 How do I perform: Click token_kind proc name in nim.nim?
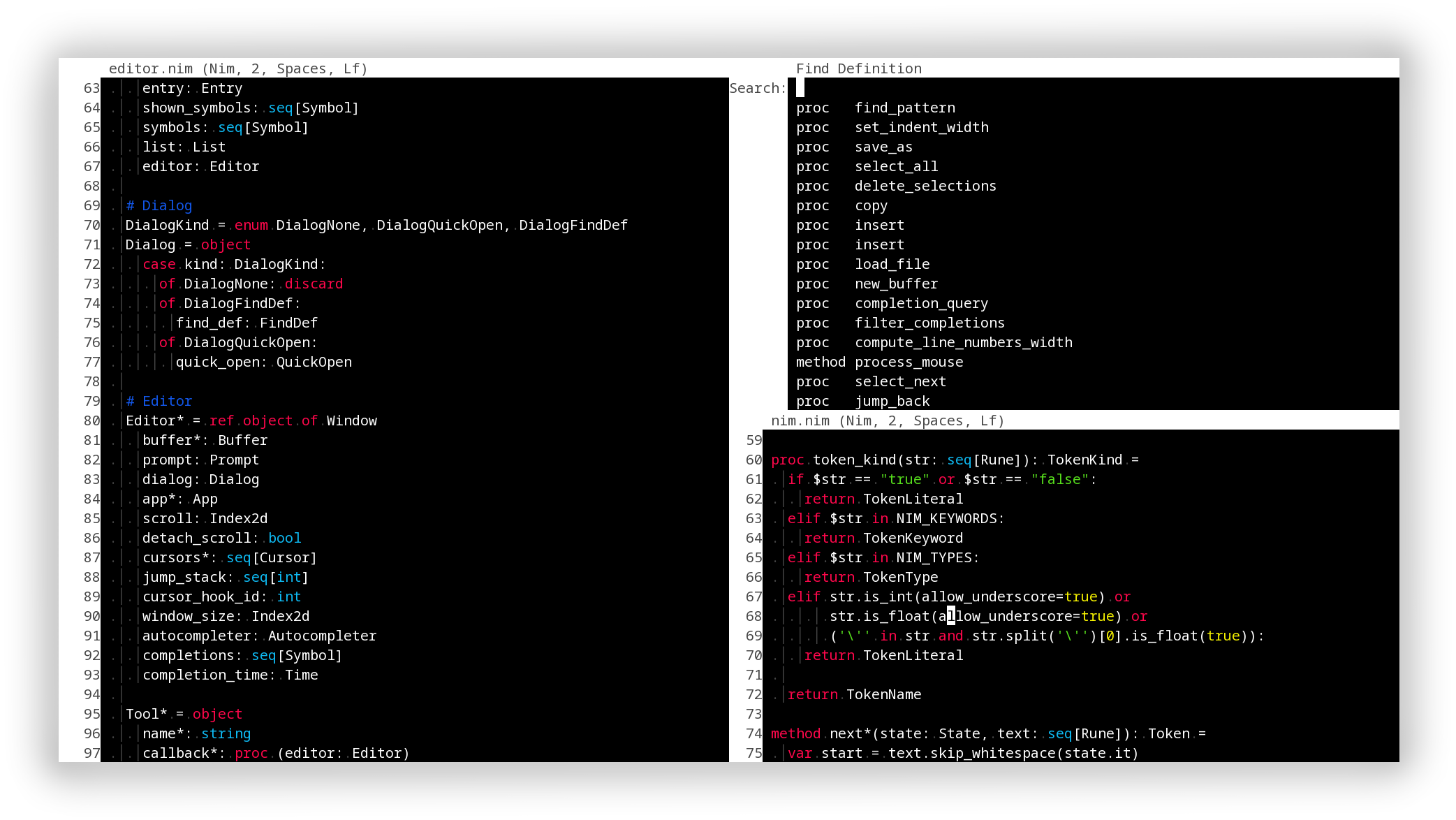pyautogui.click(x=854, y=460)
